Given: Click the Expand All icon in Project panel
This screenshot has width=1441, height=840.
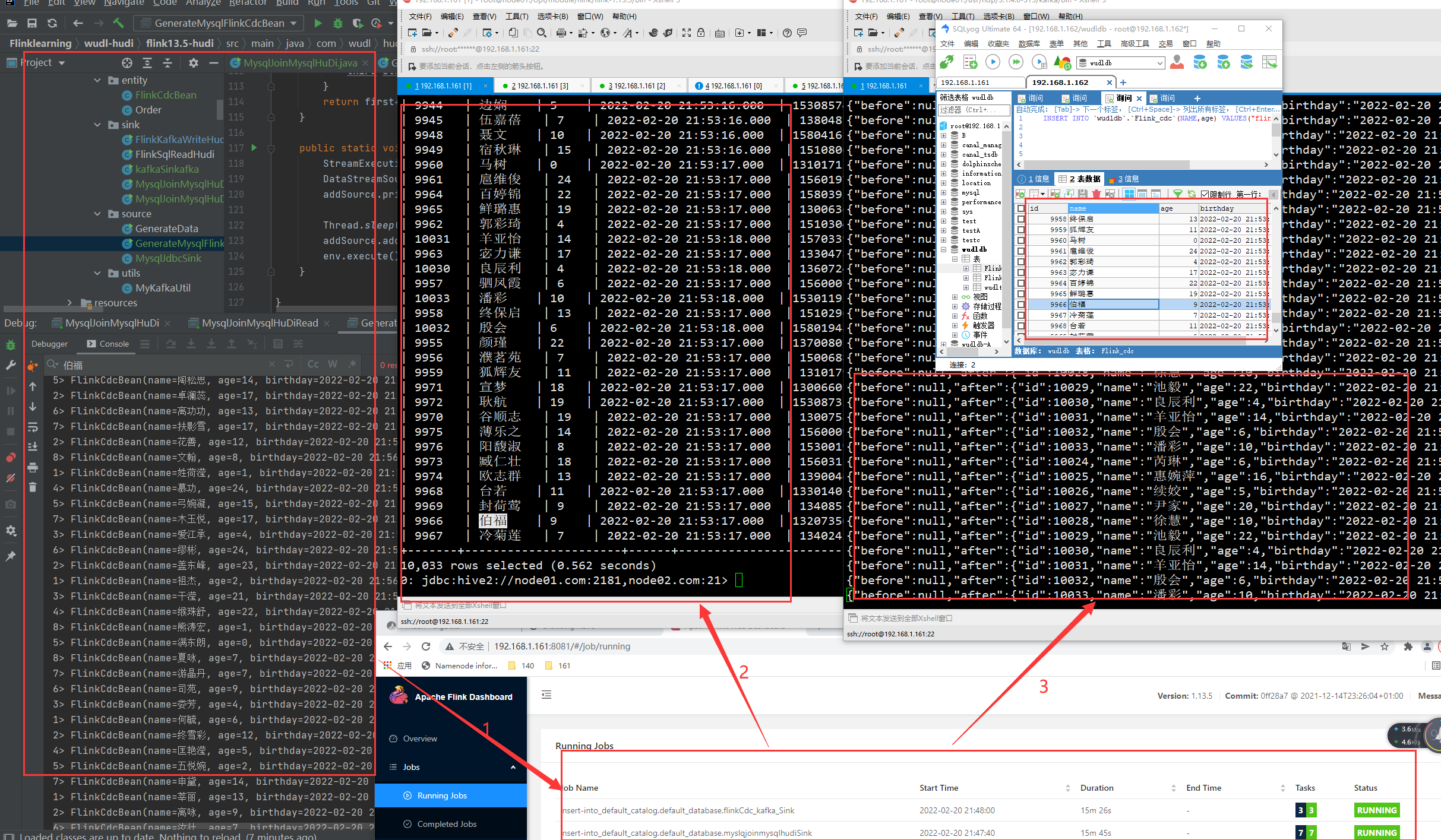Looking at the screenshot, I should coord(147,62).
